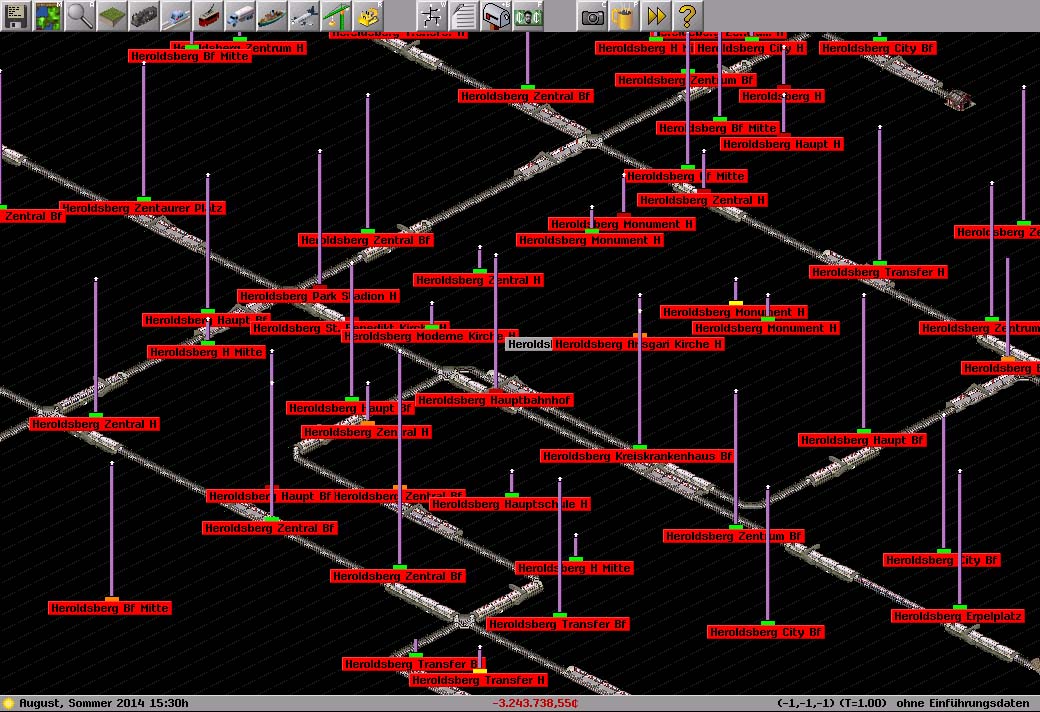The width and height of the screenshot is (1040, 712).
Task: Open the airplane airport tools
Action: pos(304,16)
